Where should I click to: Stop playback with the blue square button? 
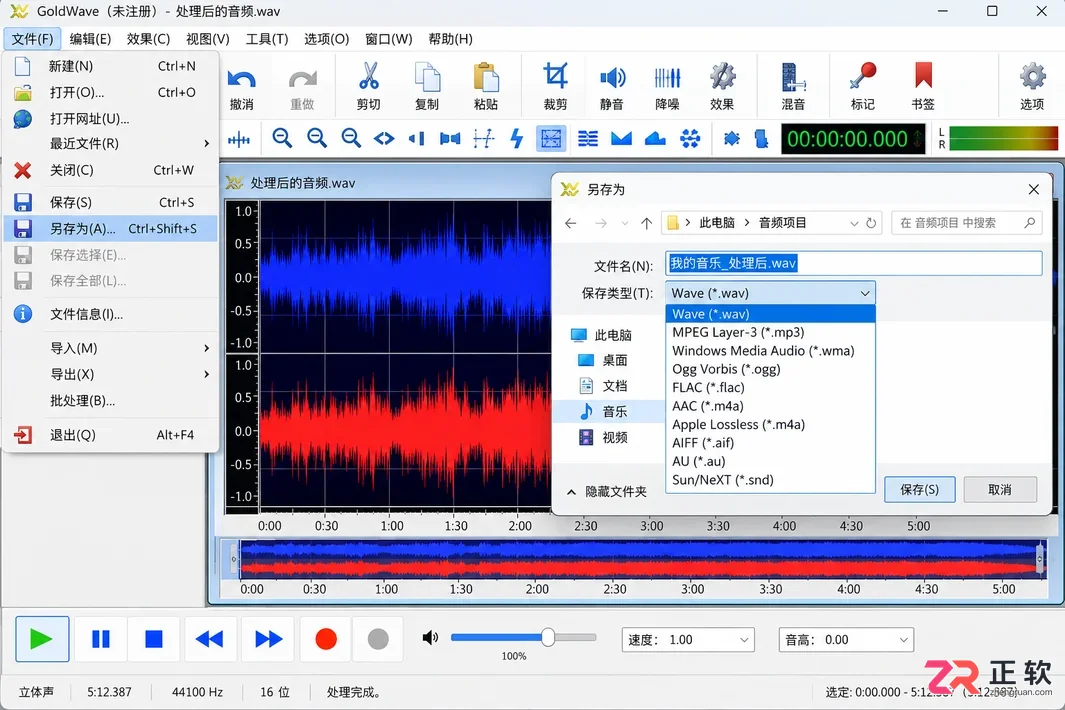(x=154, y=639)
